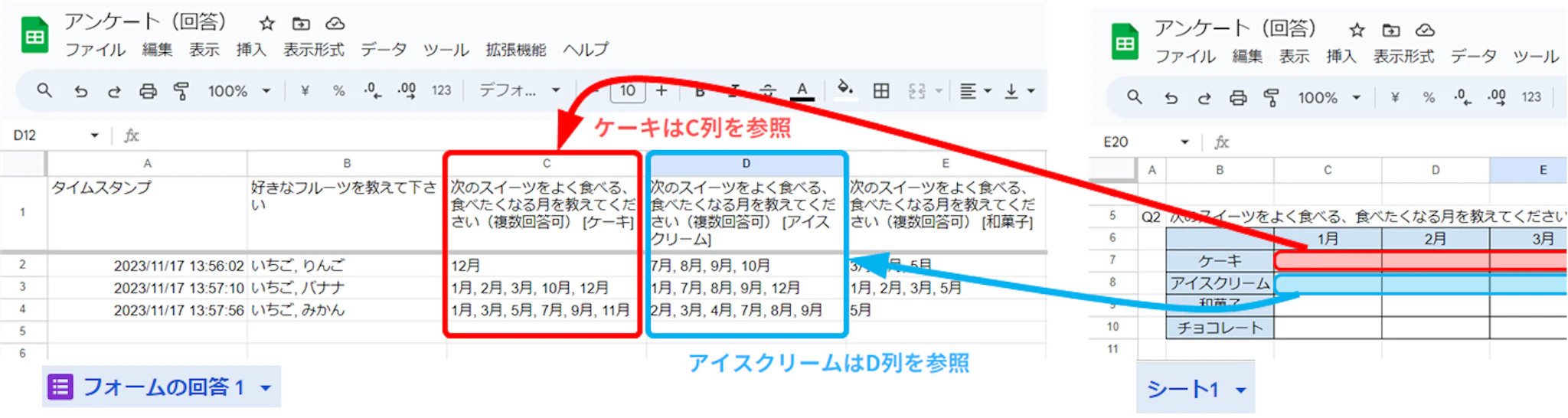Open the font デフォ... dropdown
This screenshot has width=1568, height=418.
[x=519, y=90]
